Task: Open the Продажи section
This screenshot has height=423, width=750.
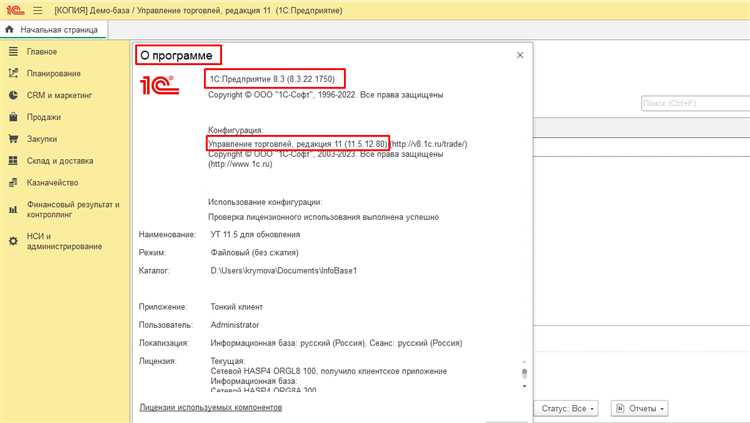Action: 44,117
